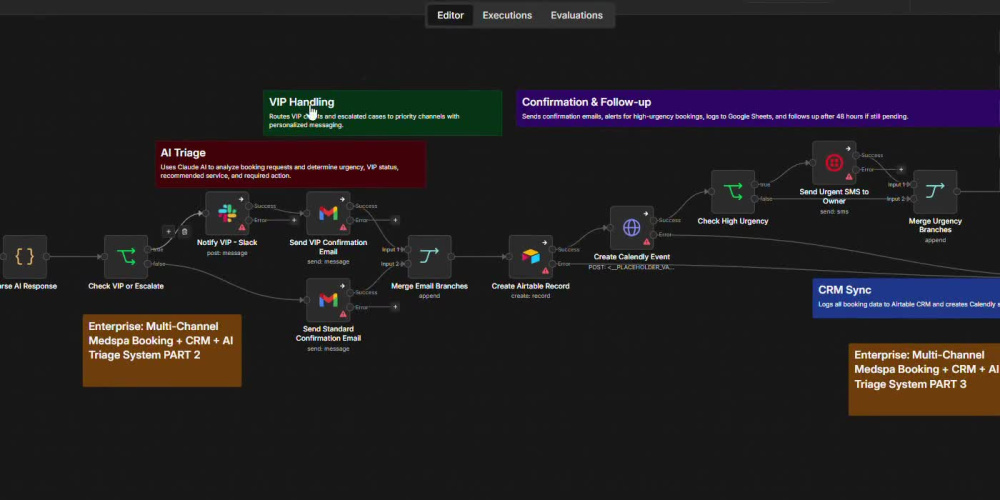Click Input 2 handle of Merge Email Branches
Screen dimensions: 1000x500
pyautogui.click(x=406, y=264)
